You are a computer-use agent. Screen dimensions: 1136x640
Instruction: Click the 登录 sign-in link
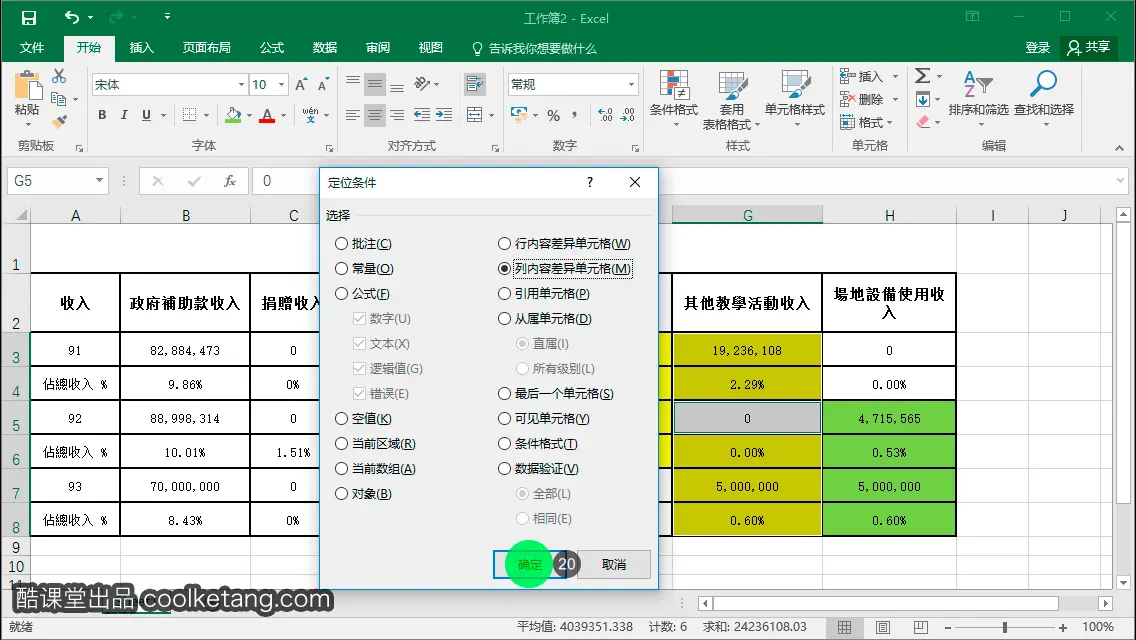coord(1037,48)
